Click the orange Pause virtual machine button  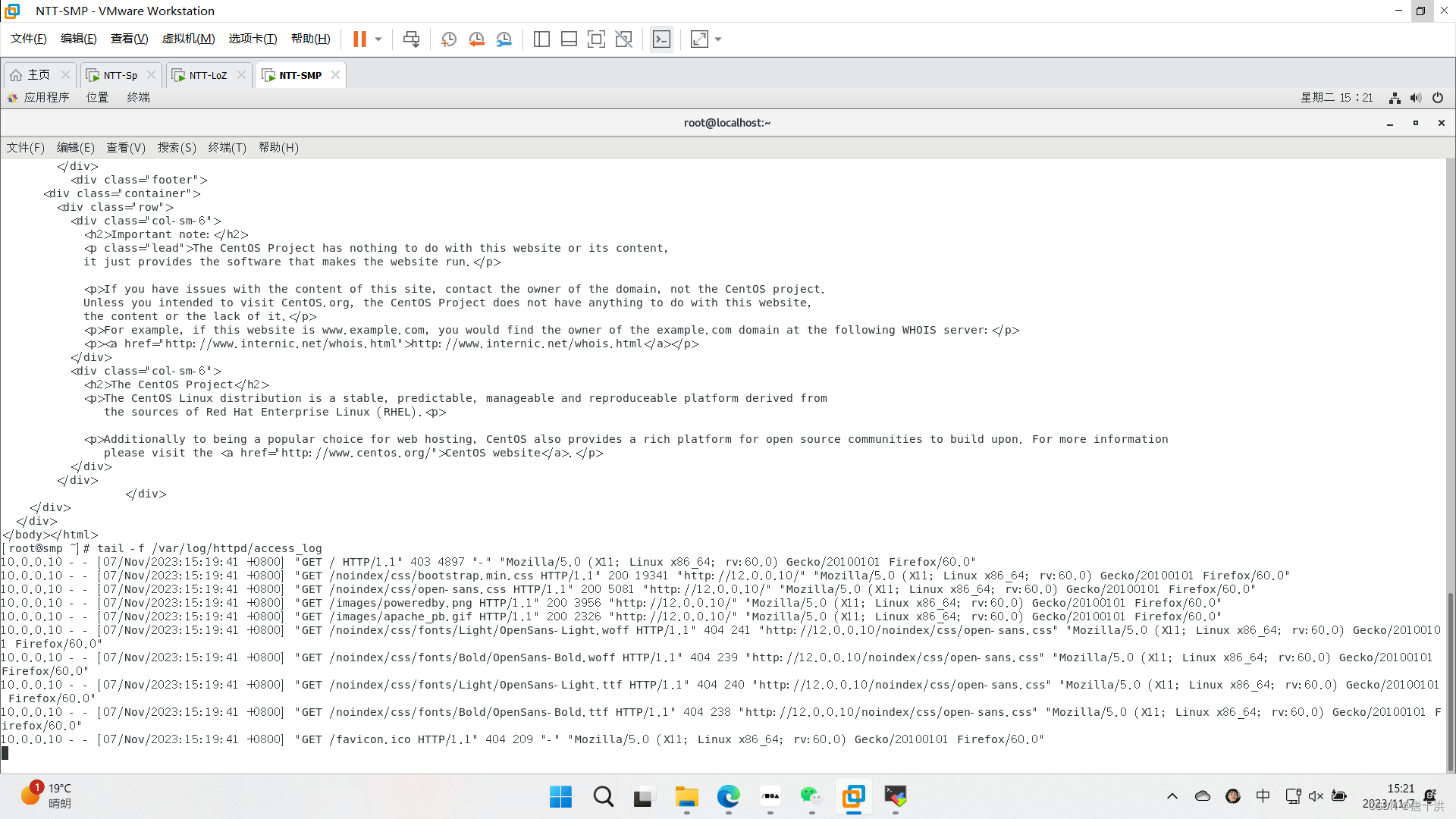pos(359,39)
